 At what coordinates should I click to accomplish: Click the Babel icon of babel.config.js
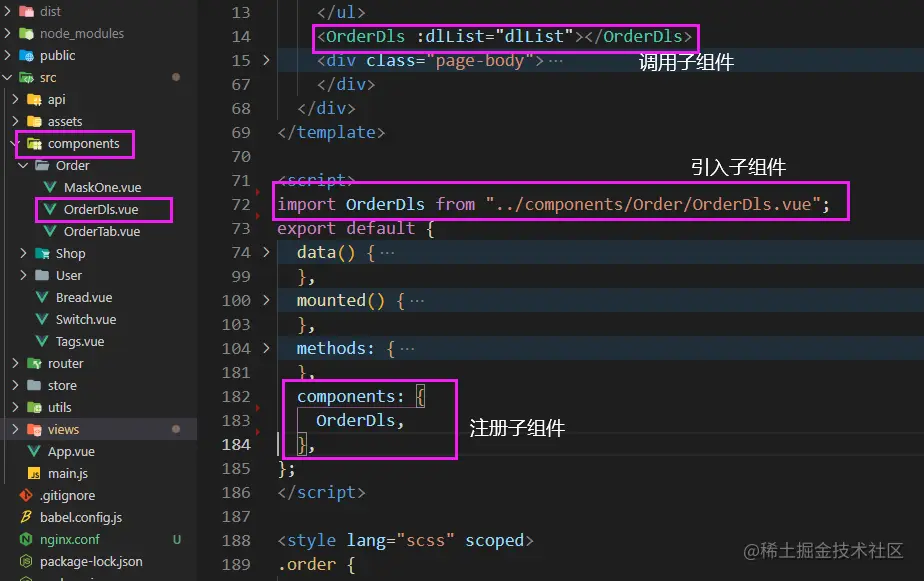pos(26,517)
